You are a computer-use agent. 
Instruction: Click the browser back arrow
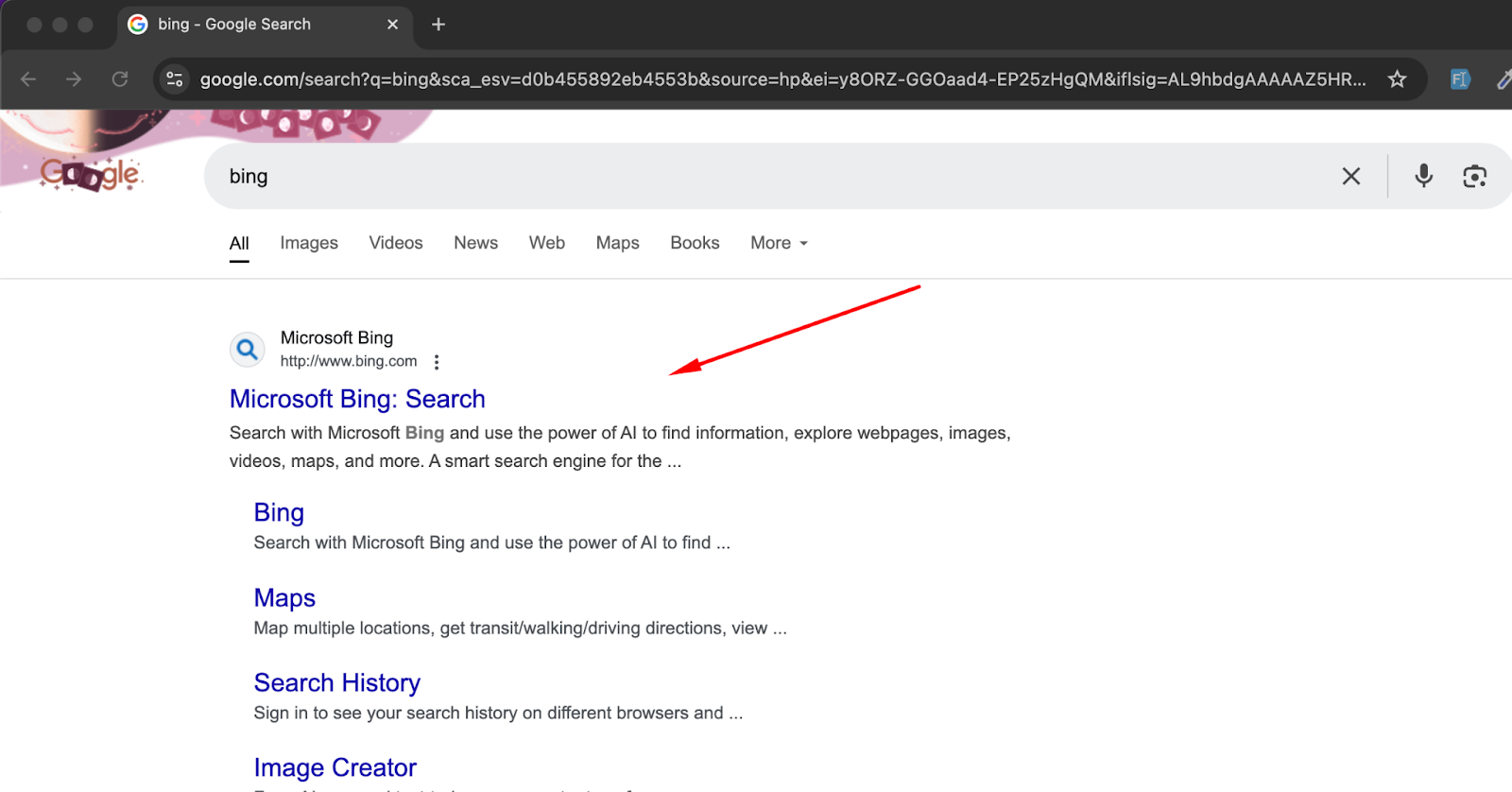pos(28,79)
